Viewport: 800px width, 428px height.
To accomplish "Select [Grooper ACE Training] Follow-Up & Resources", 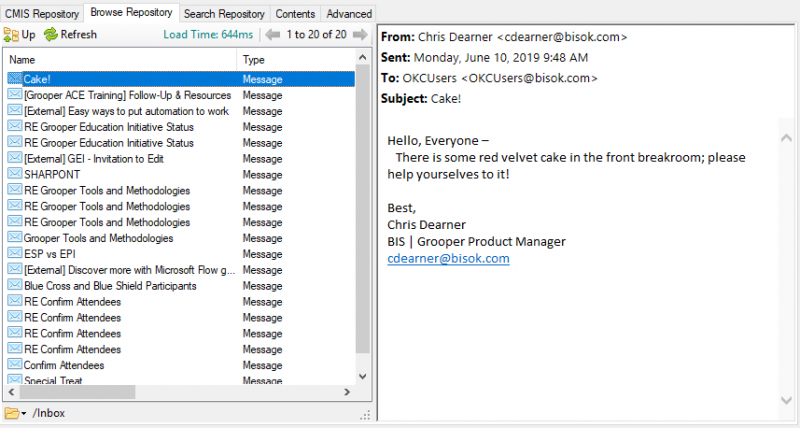I will (128, 95).
